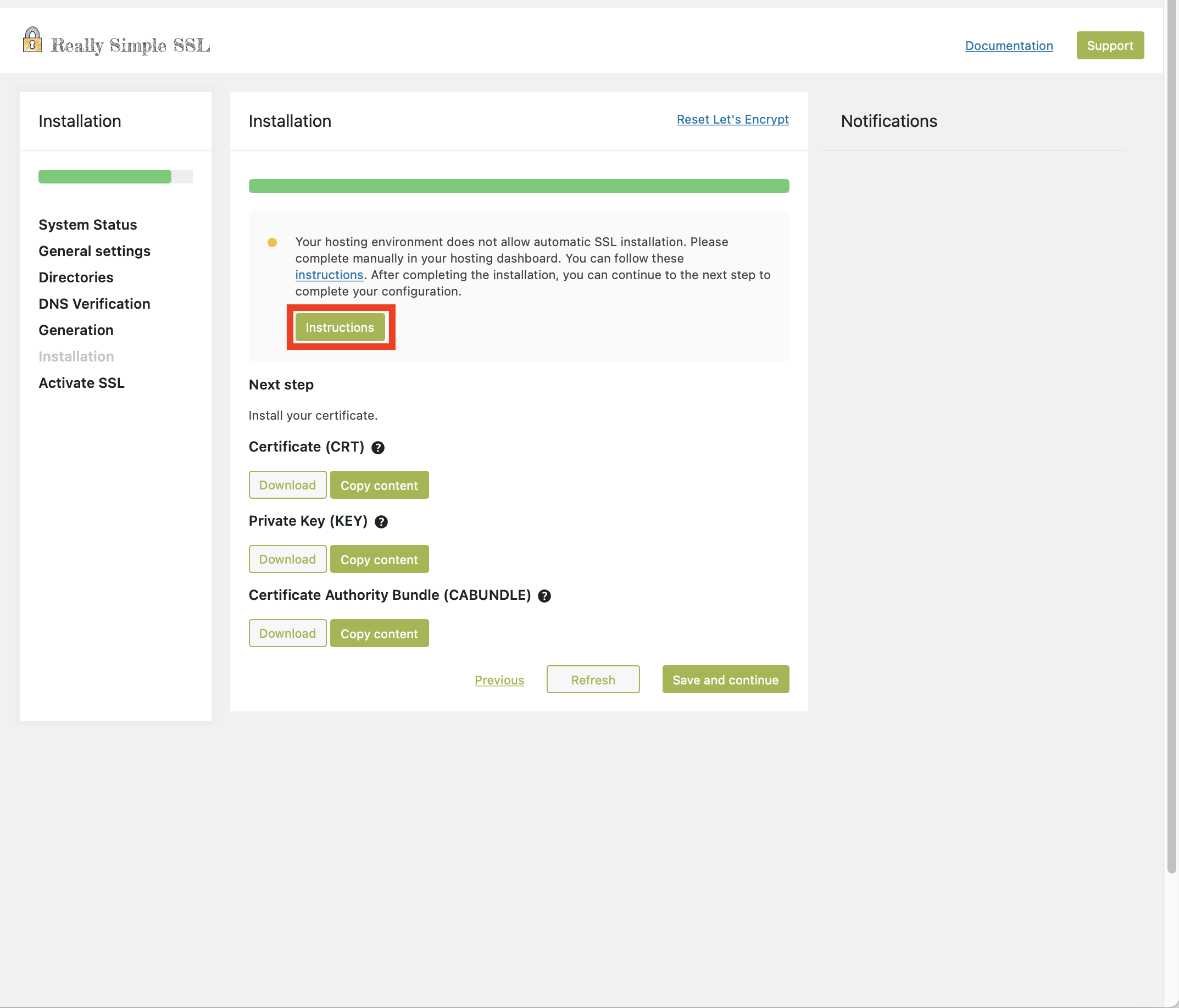Screen dimensions: 1179x1008
Task: Open the Generation step
Action: pyautogui.click(x=76, y=330)
